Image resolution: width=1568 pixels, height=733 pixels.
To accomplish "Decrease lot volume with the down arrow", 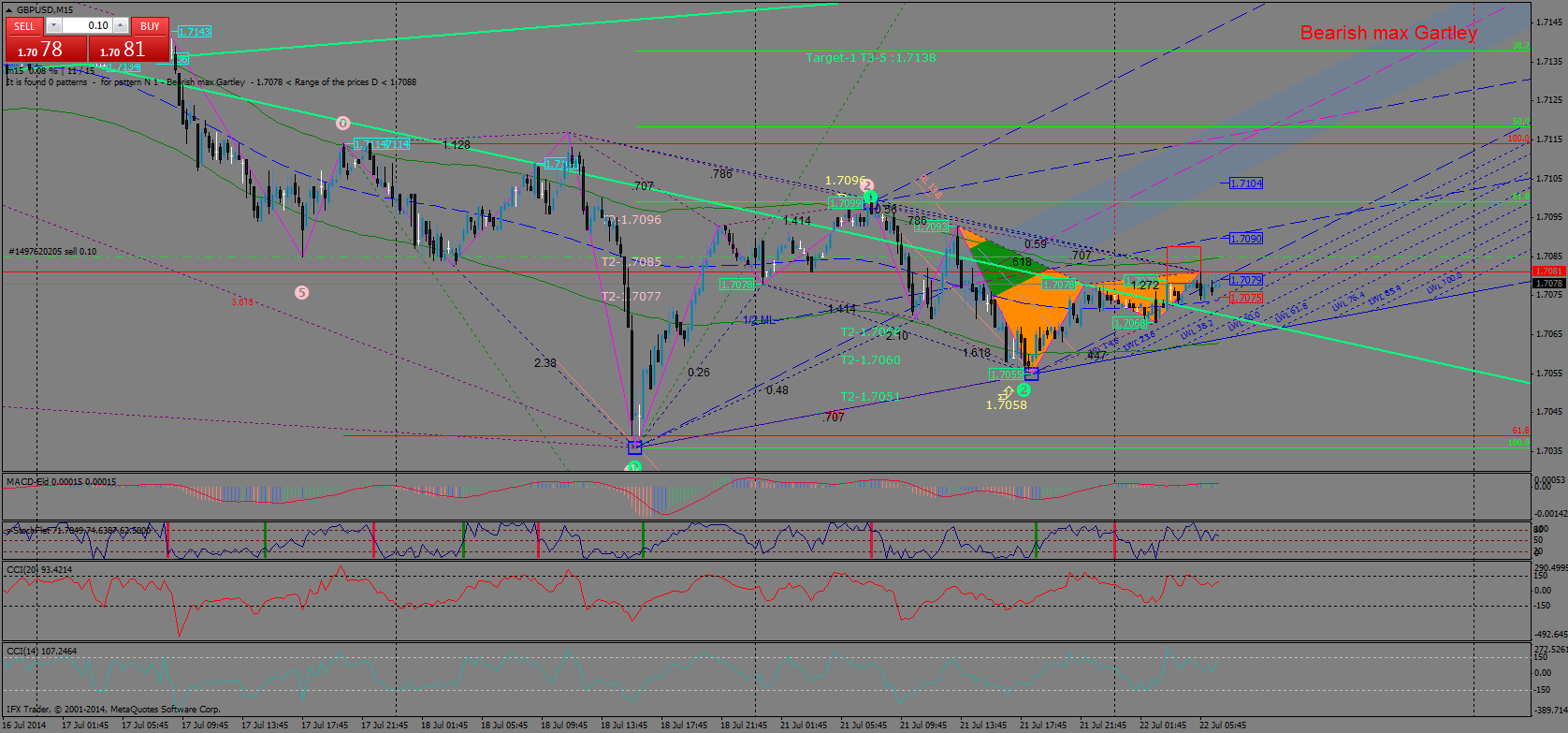I will tap(52, 26).
